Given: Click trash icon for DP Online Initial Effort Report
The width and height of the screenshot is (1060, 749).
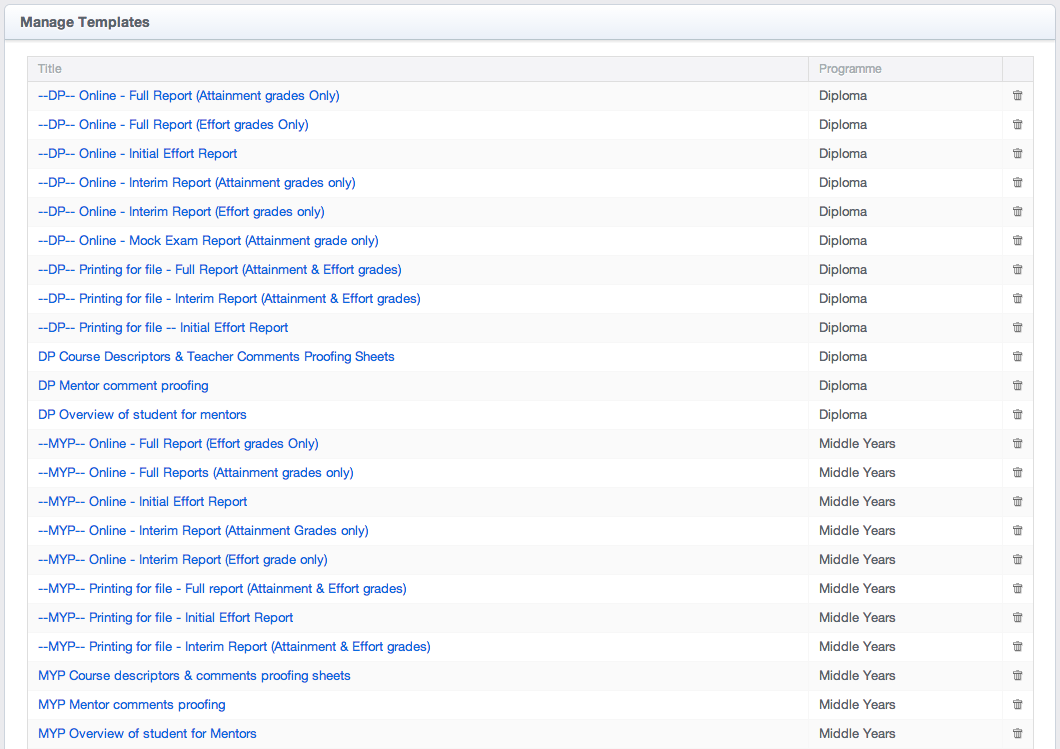Looking at the screenshot, I should pyautogui.click(x=1017, y=153).
